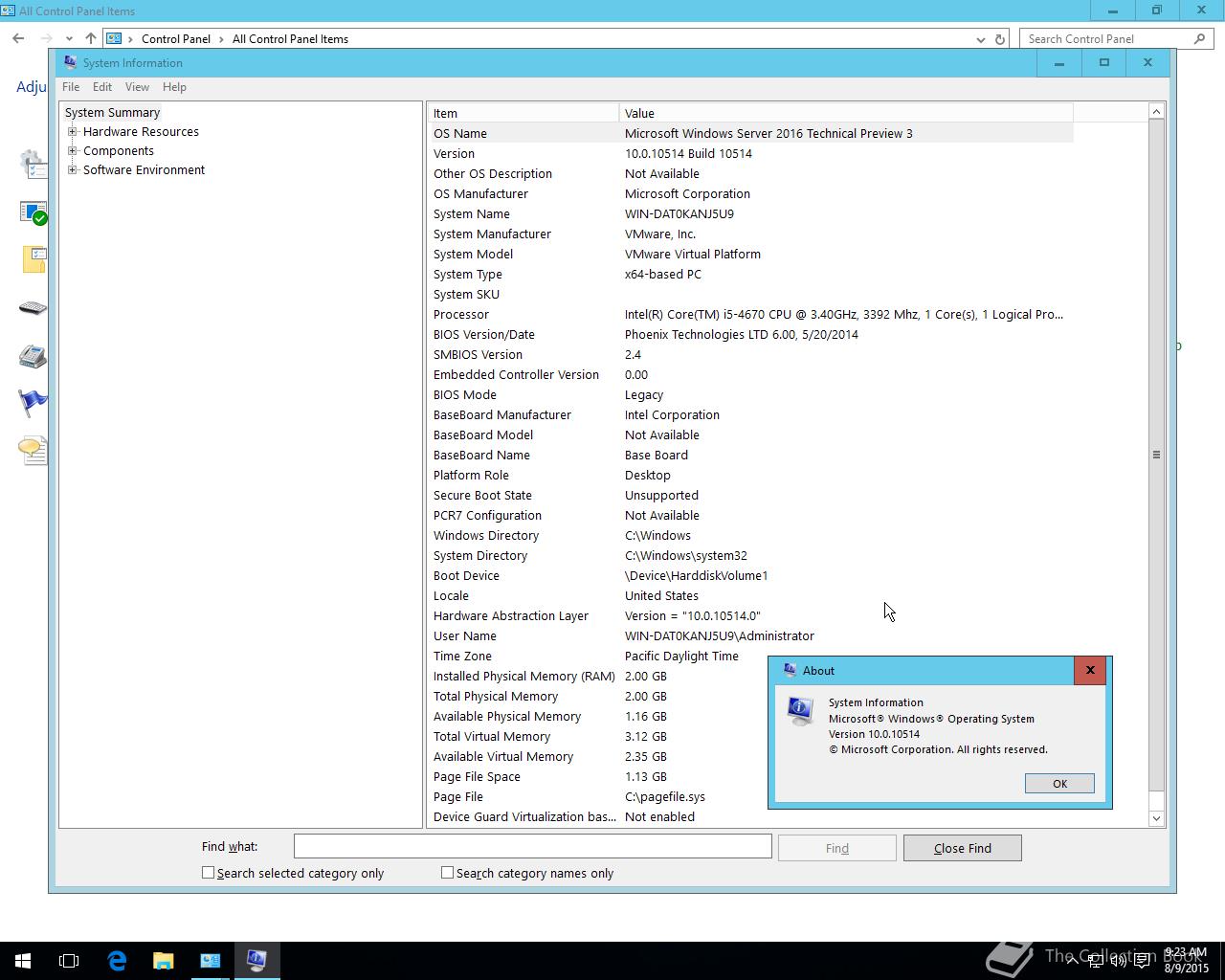Select the OS Name row
1225x980 pixels.
[750, 133]
